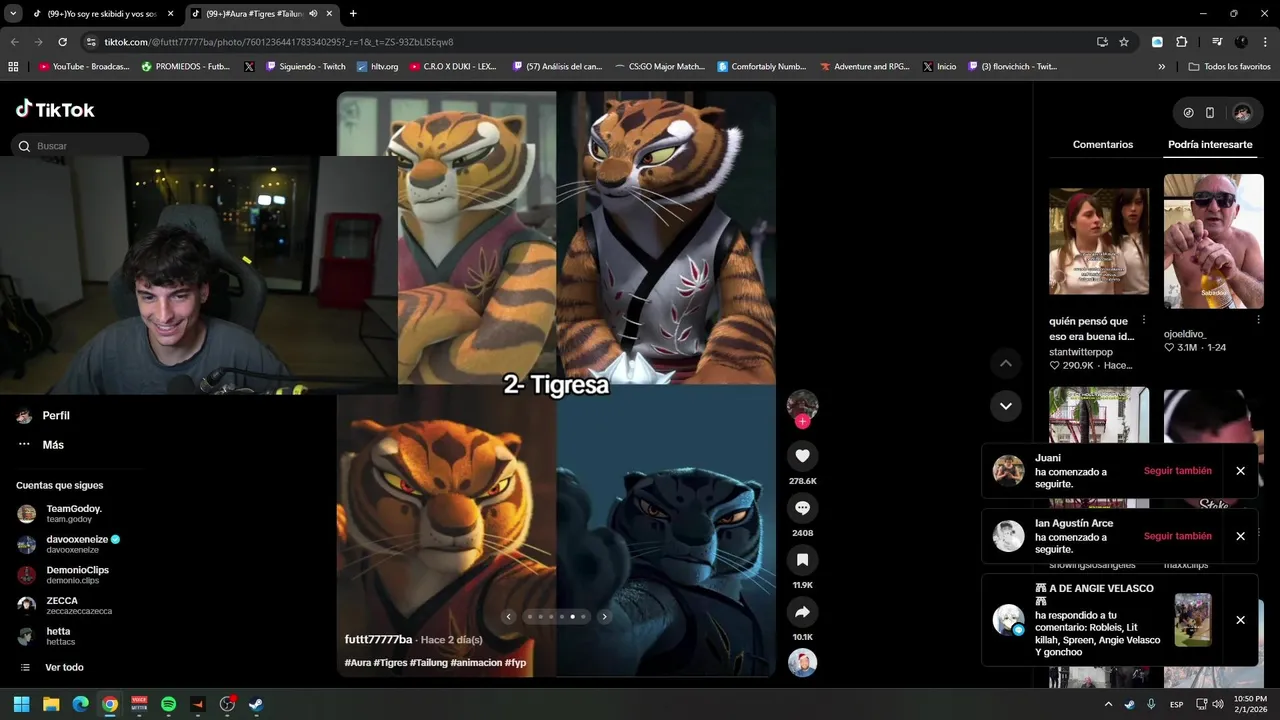Close the 'Yo soy re skibidi' tab
The image size is (1280, 720).
pyautogui.click(x=171, y=14)
